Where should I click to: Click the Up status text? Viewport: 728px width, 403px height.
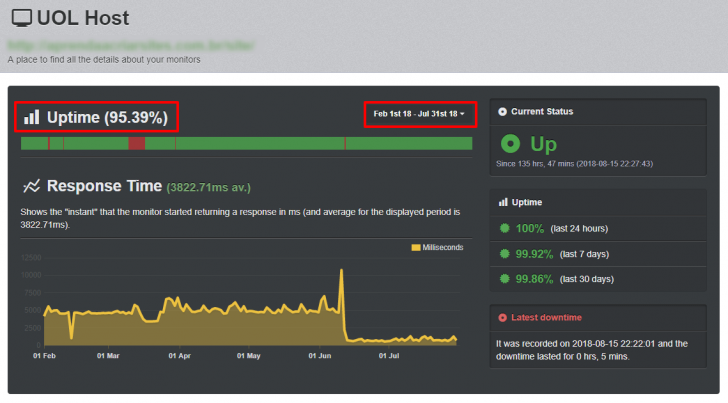click(x=543, y=144)
